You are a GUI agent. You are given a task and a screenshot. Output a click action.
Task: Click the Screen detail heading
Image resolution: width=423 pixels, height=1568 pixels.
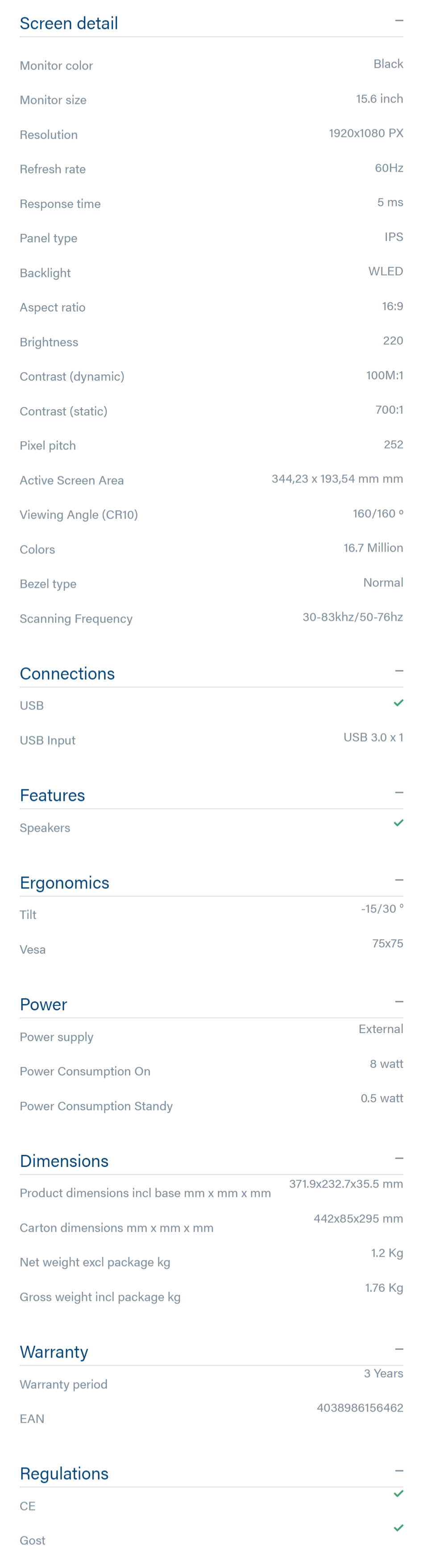[69, 23]
